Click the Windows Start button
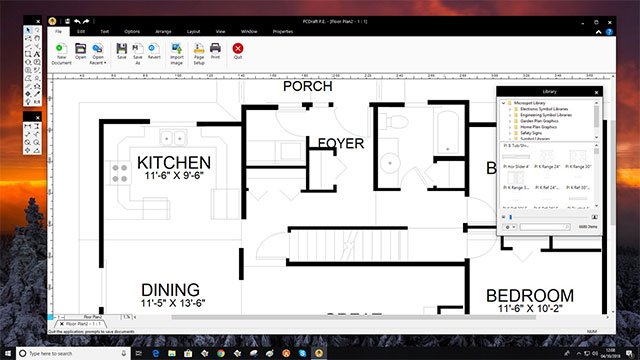The image size is (640, 360). 8,353
